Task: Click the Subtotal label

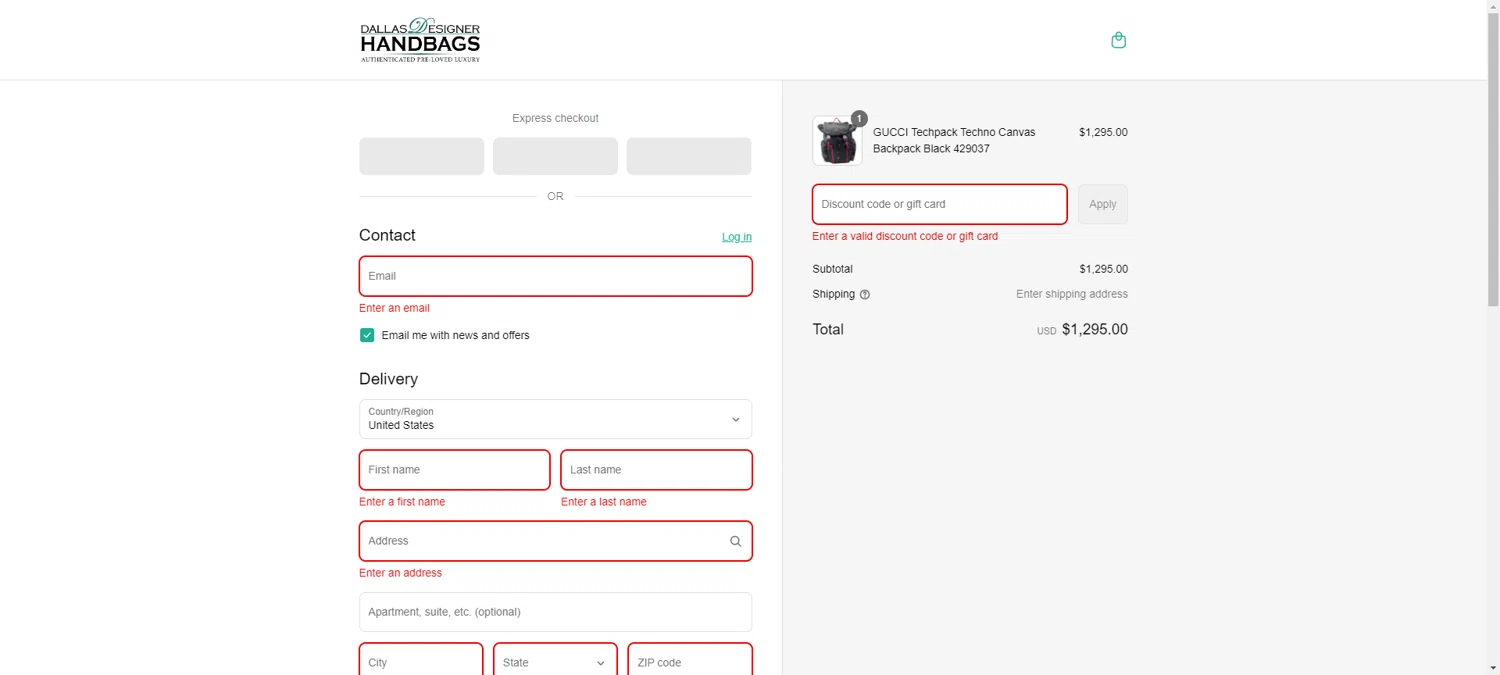Action: 832,269
